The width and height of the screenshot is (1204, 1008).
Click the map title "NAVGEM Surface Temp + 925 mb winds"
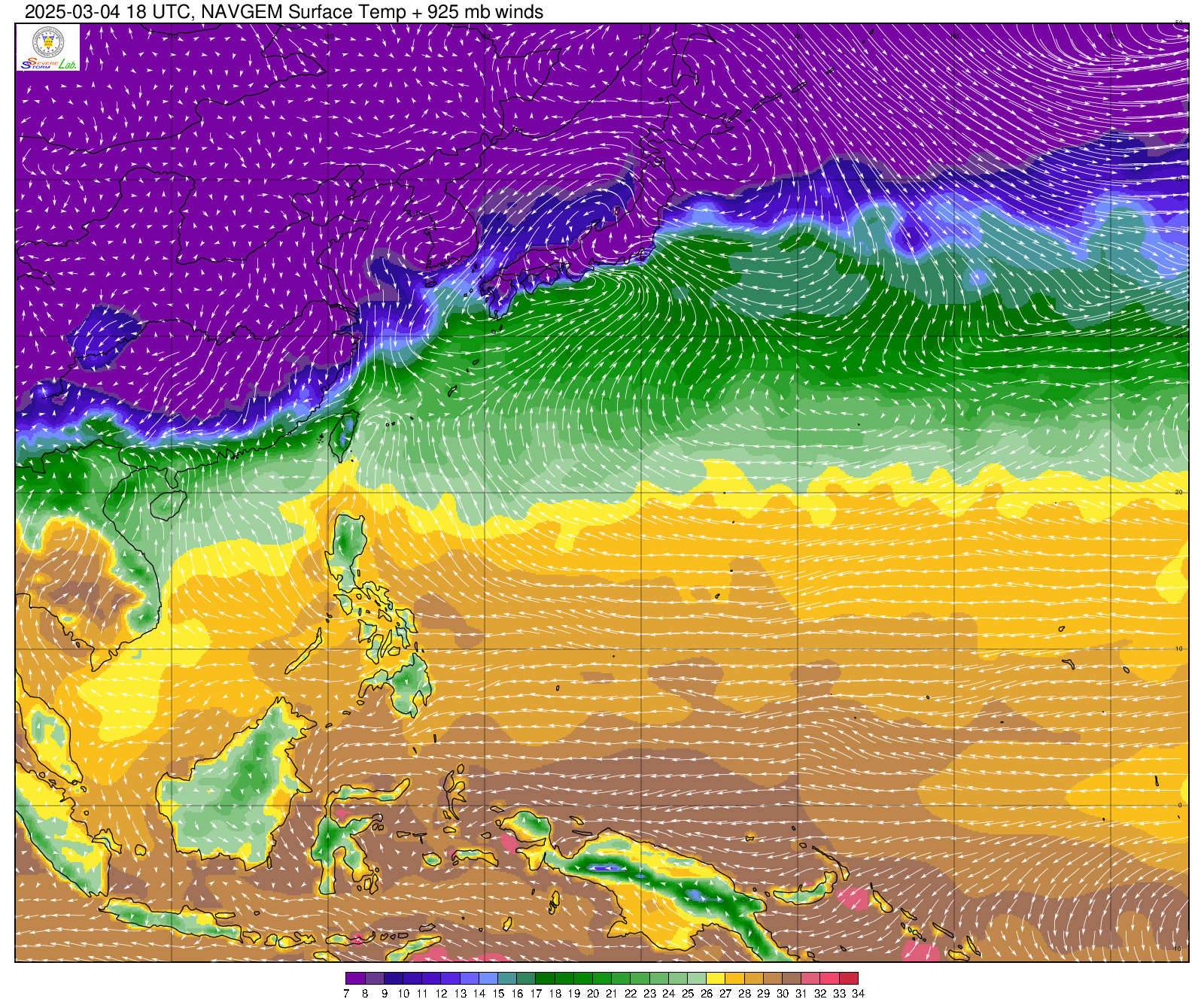[372, 11]
